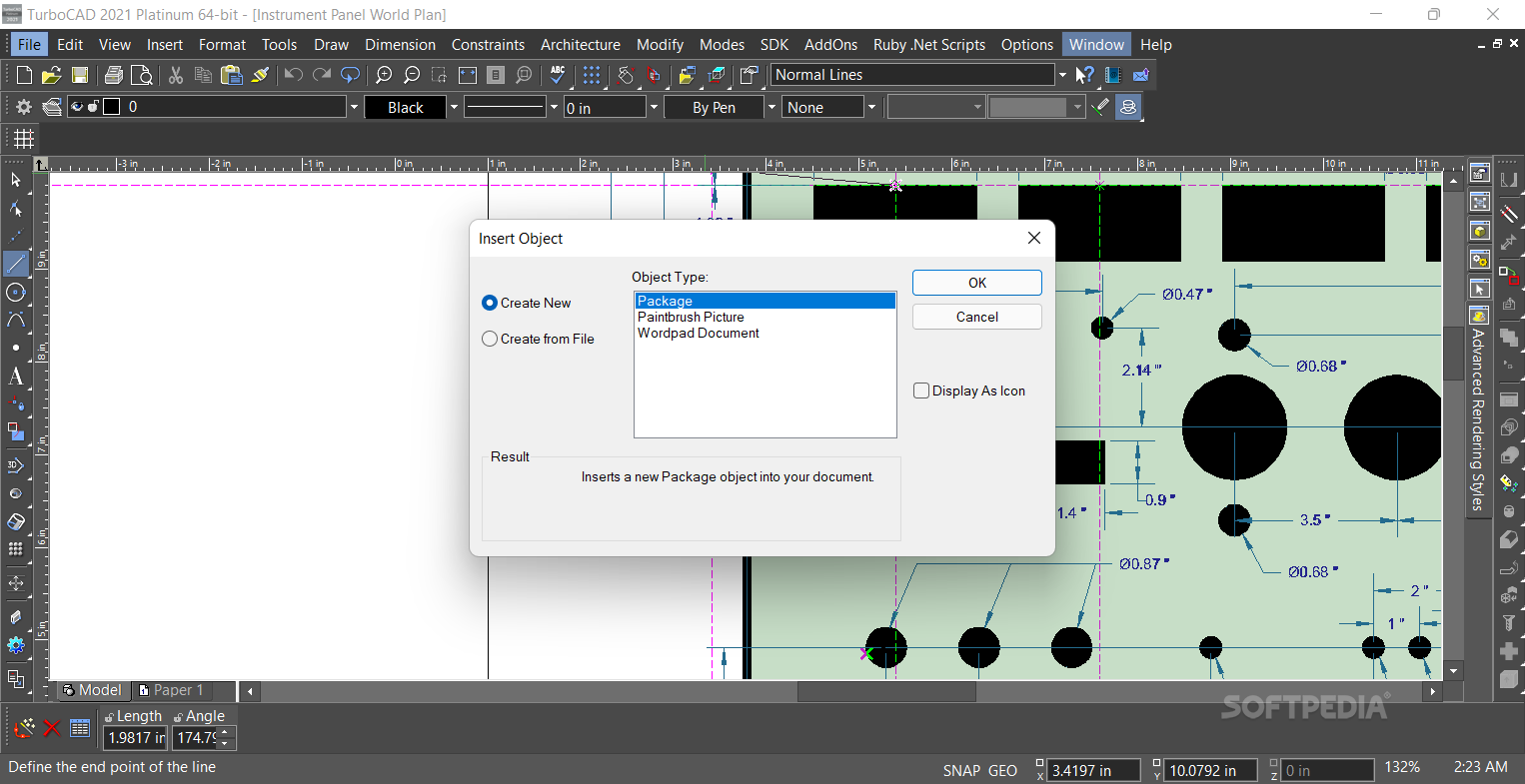Screen dimensions: 1525x784
Task: Open drawing settings with the gear icon
Action: (24, 107)
